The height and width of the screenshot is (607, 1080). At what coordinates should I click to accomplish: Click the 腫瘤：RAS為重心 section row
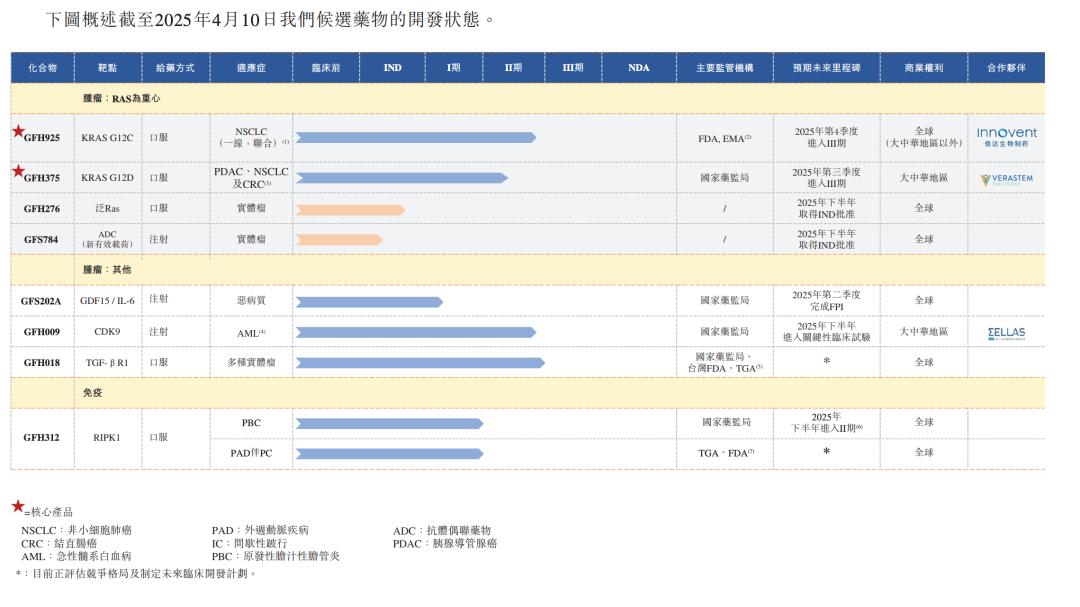[528, 99]
